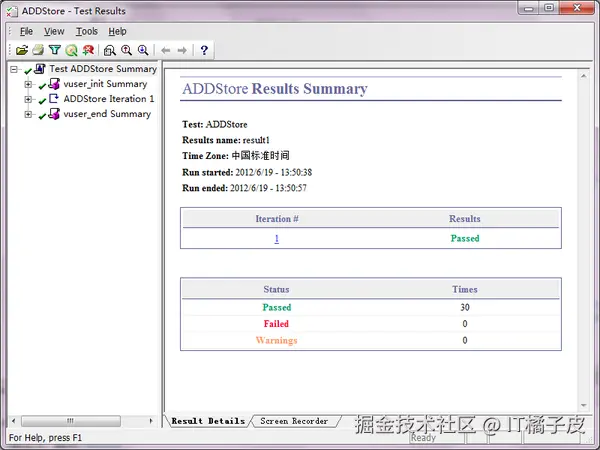
Task: Click the Print toolbar icon
Action: point(38,50)
